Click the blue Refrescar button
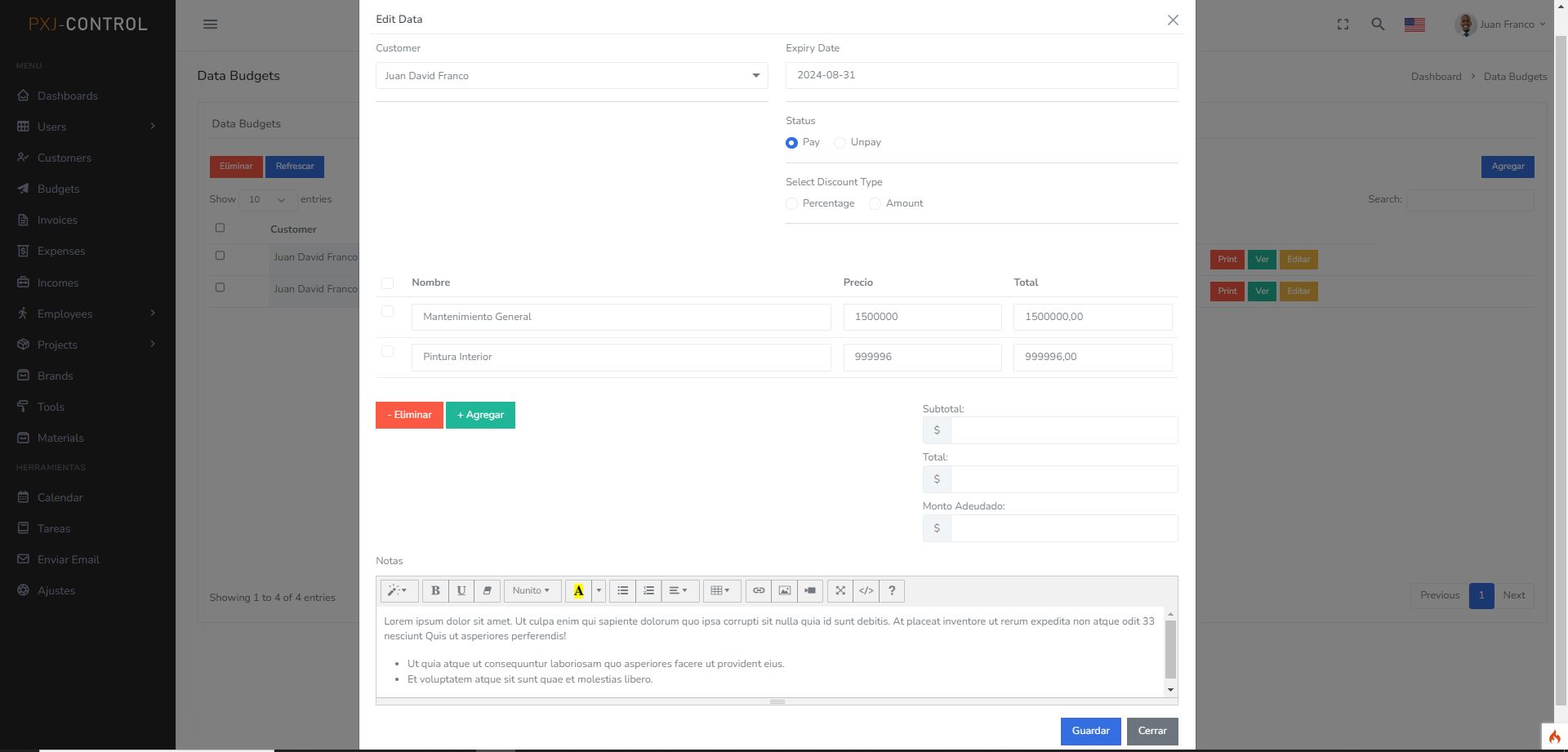 (295, 167)
